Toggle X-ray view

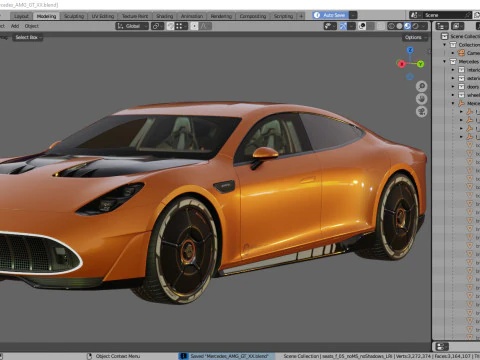click(381, 26)
